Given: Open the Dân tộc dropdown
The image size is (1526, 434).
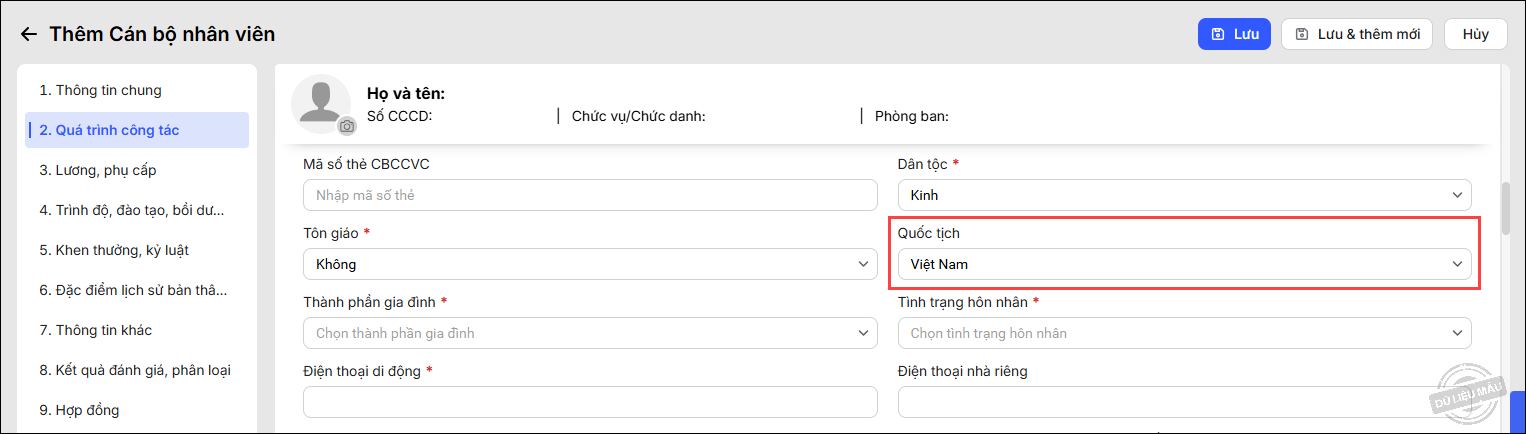Looking at the screenshot, I should pyautogui.click(x=1184, y=195).
